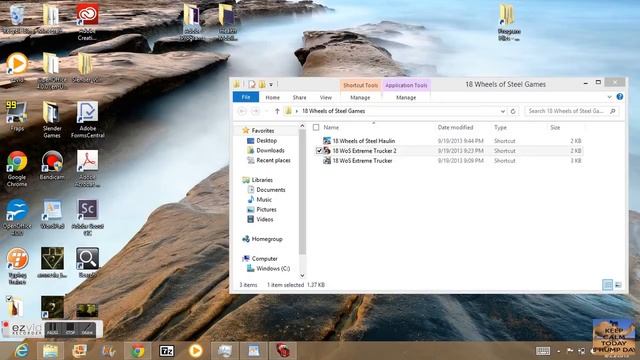
Task: Click New folder icon in quick access toolbar
Action: tap(262, 84)
